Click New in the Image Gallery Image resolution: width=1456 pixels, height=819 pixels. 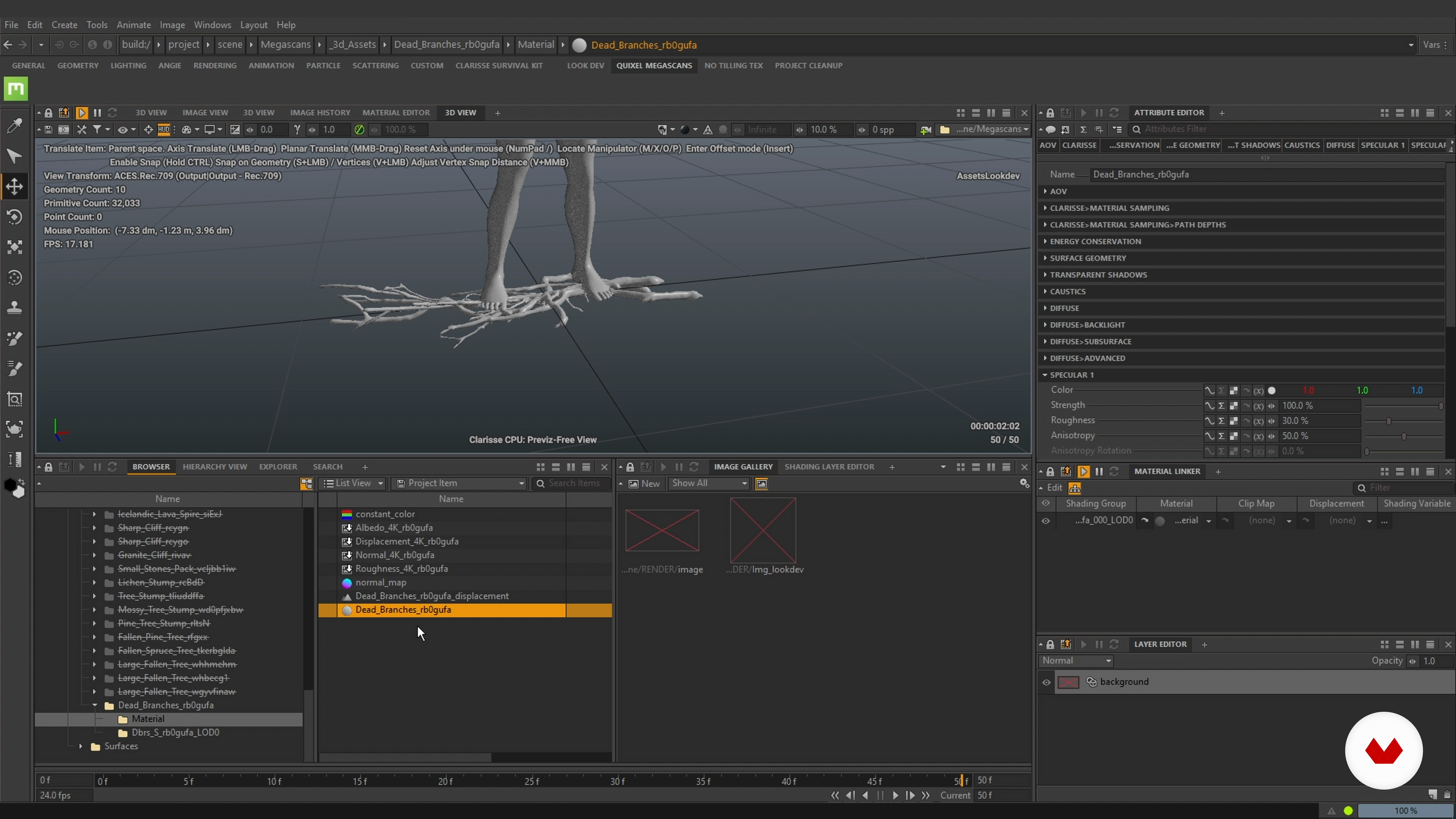[x=644, y=484]
